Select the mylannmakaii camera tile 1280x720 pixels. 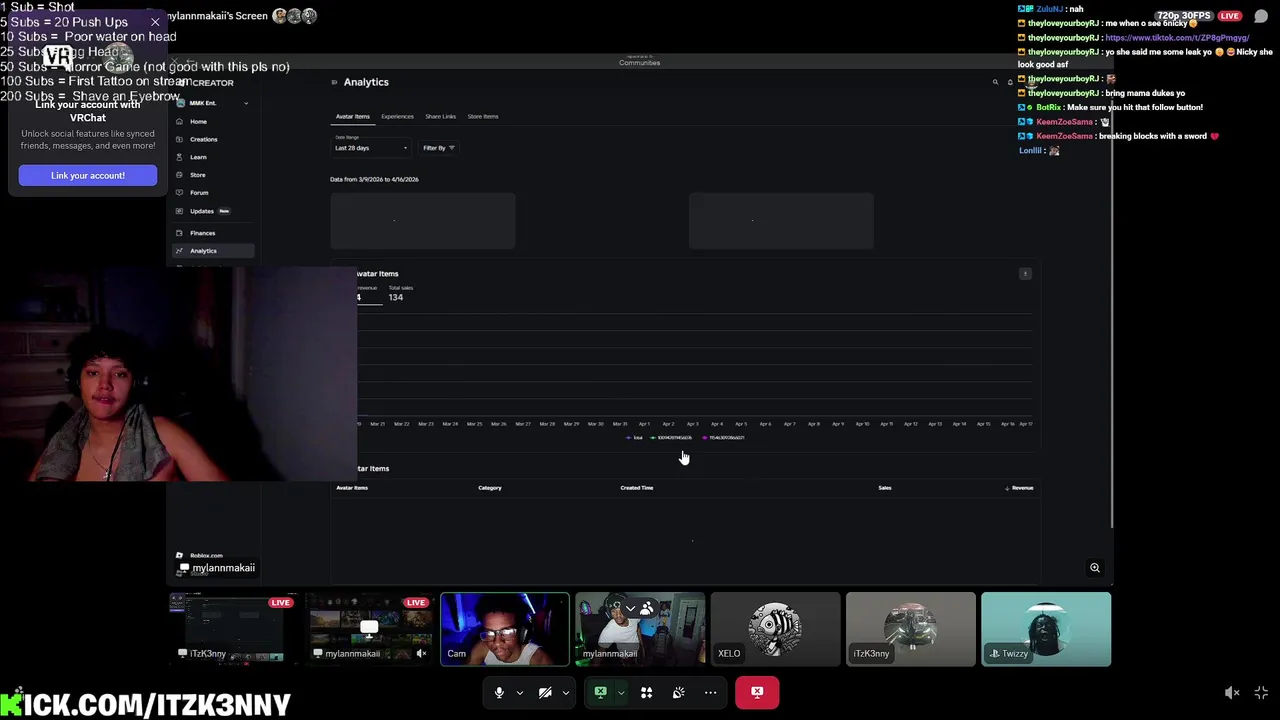point(640,629)
